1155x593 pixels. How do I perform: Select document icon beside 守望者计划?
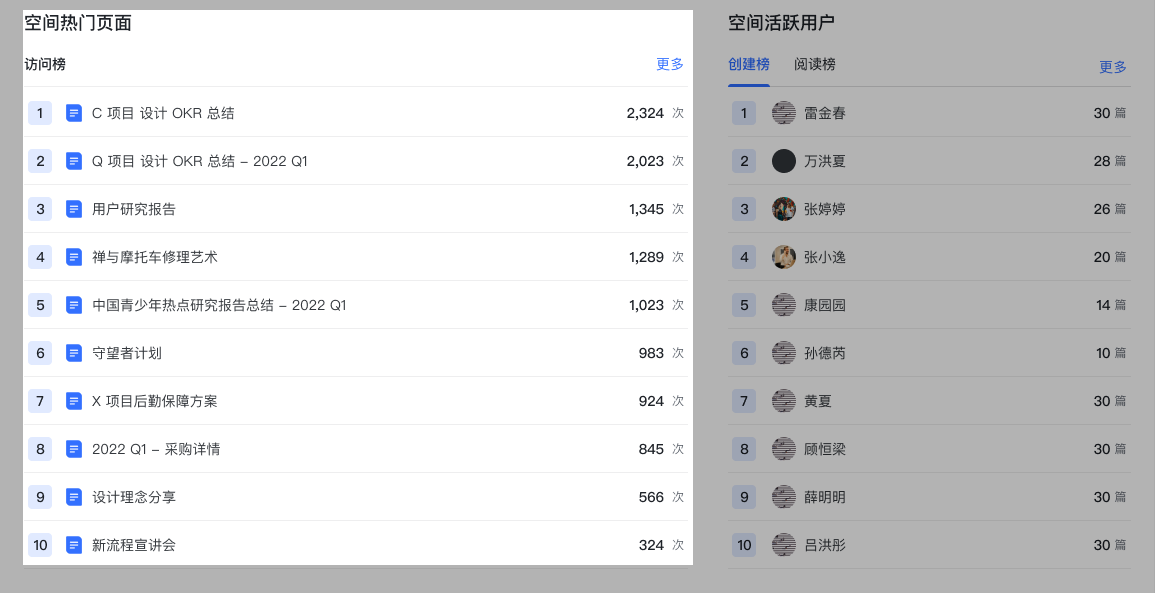point(74,353)
